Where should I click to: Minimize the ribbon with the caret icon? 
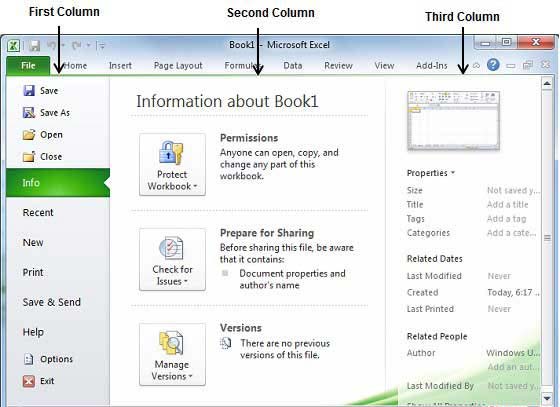476,66
